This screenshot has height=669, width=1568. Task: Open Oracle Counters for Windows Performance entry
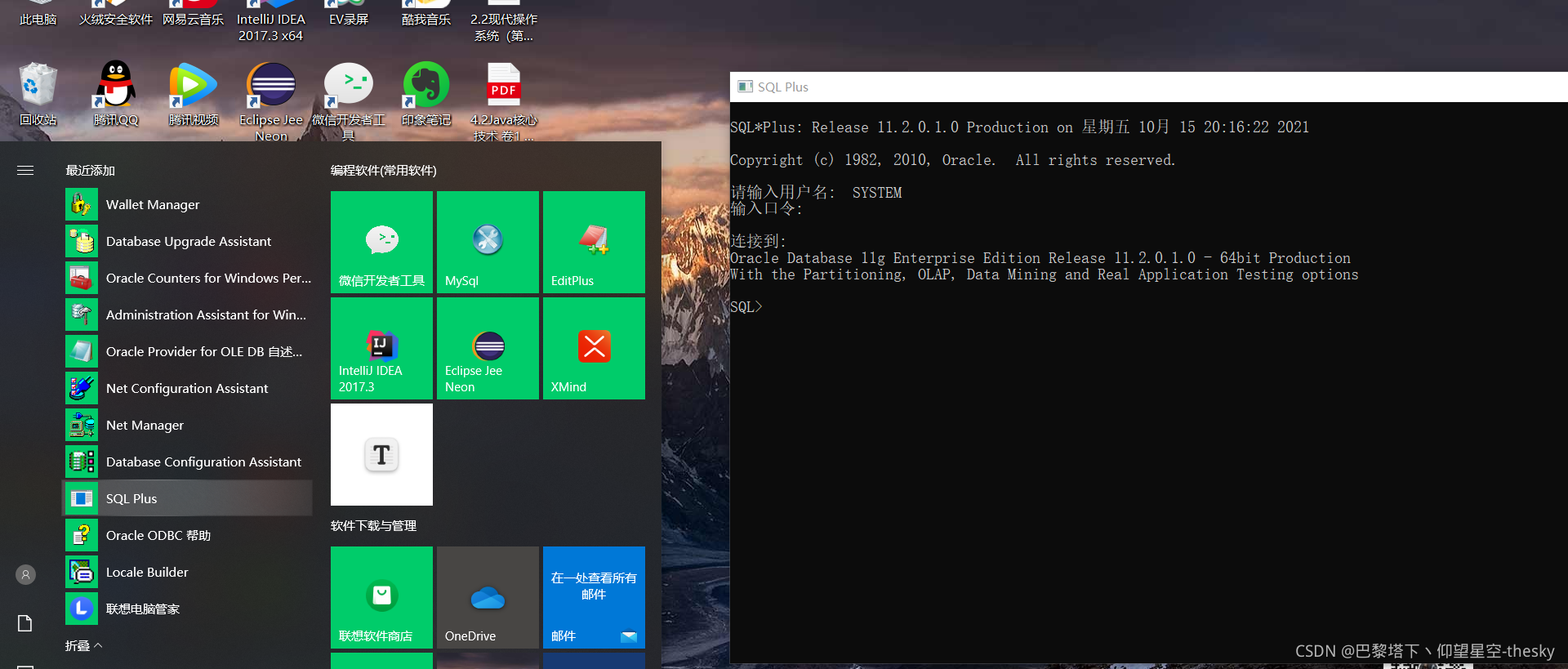(x=187, y=278)
